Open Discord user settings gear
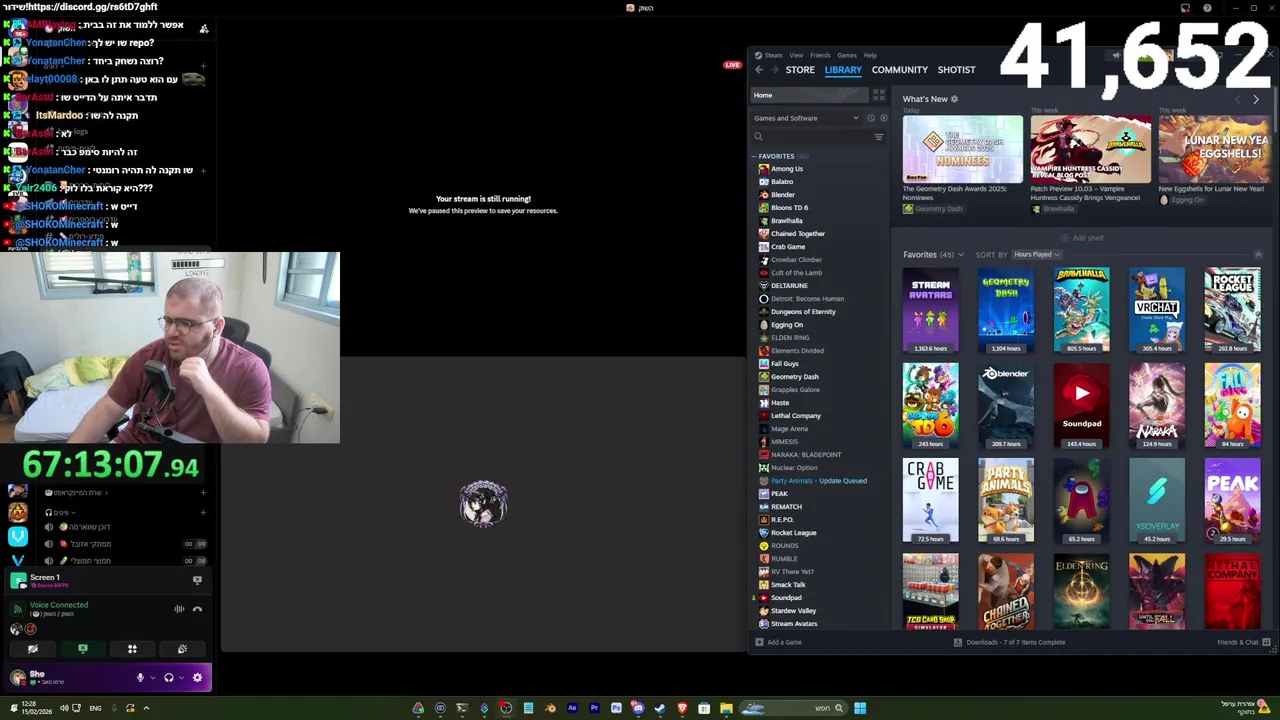This screenshot has width=1280, height=720. pyautogui.click(x=197, y=678)
